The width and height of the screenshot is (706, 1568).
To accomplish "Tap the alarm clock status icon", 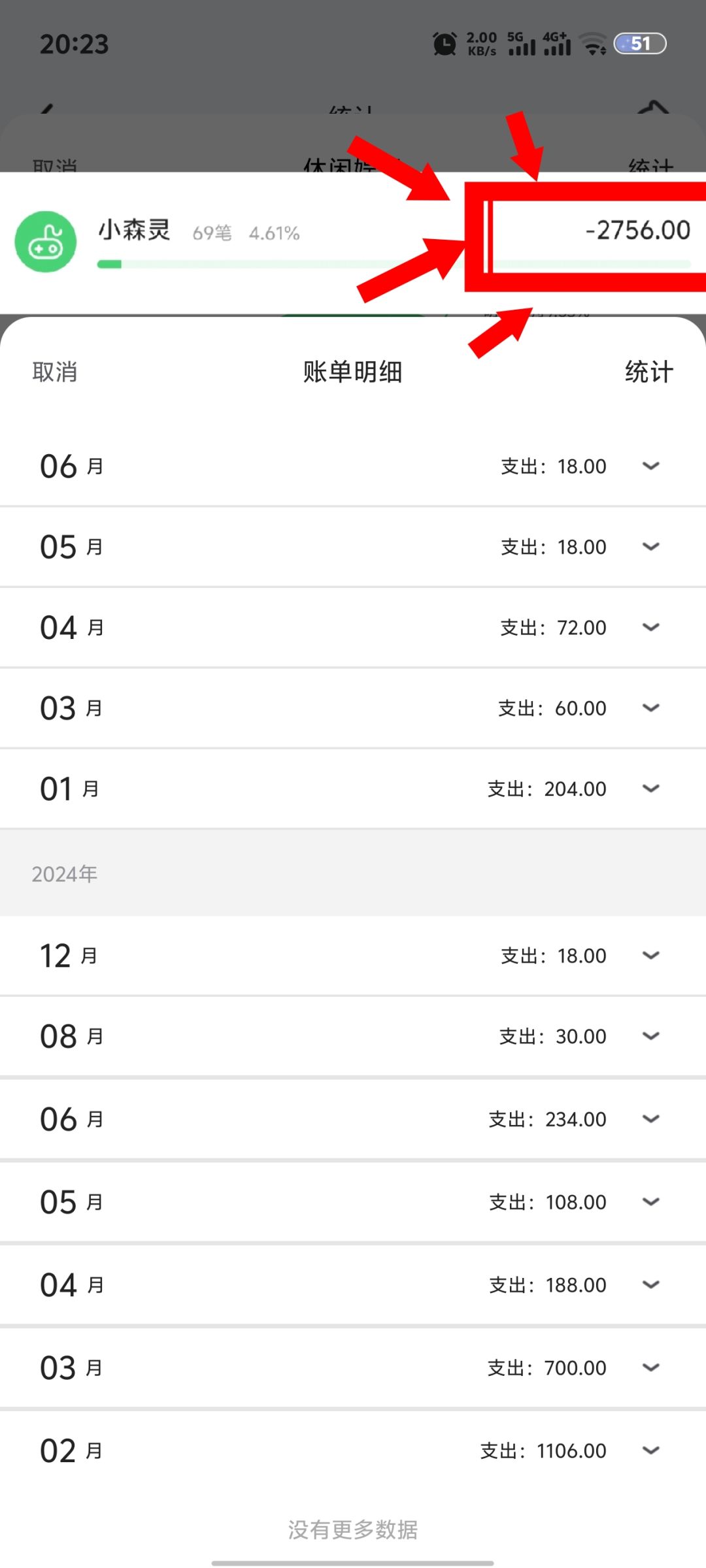I will pyautogui.click(x=445, y=44).
